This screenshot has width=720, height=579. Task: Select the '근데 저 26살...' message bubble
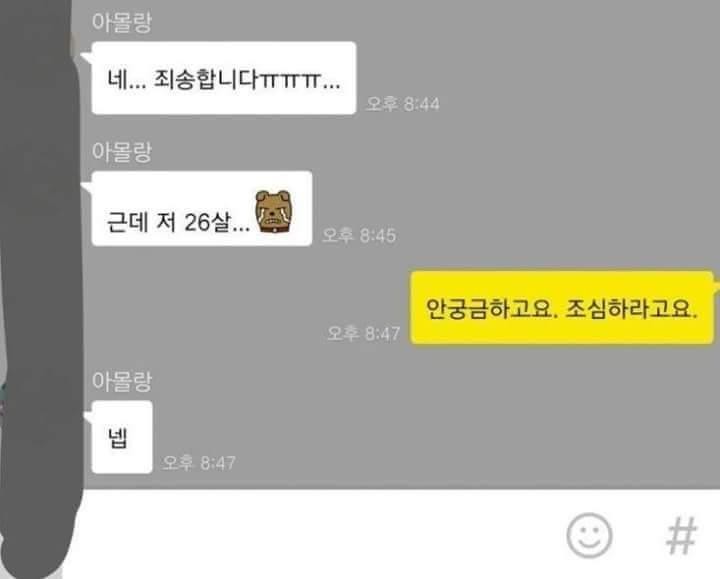(x=202, y=208)
